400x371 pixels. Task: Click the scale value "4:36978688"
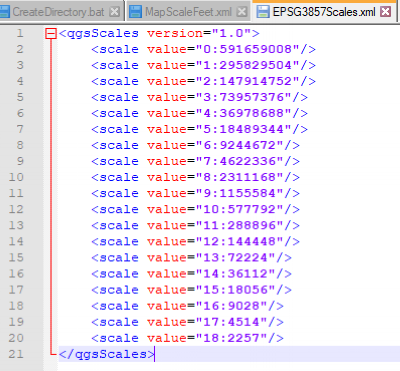tap(244, 113)
